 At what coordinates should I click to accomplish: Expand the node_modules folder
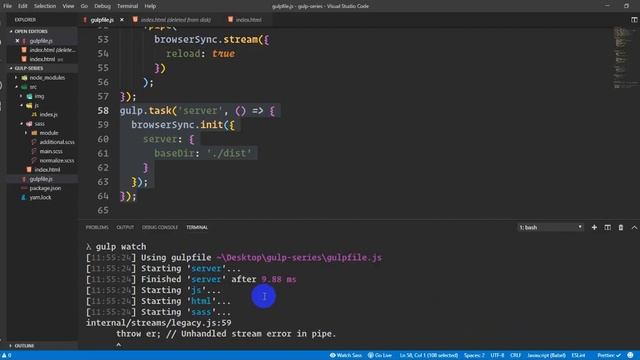point(47,78)
